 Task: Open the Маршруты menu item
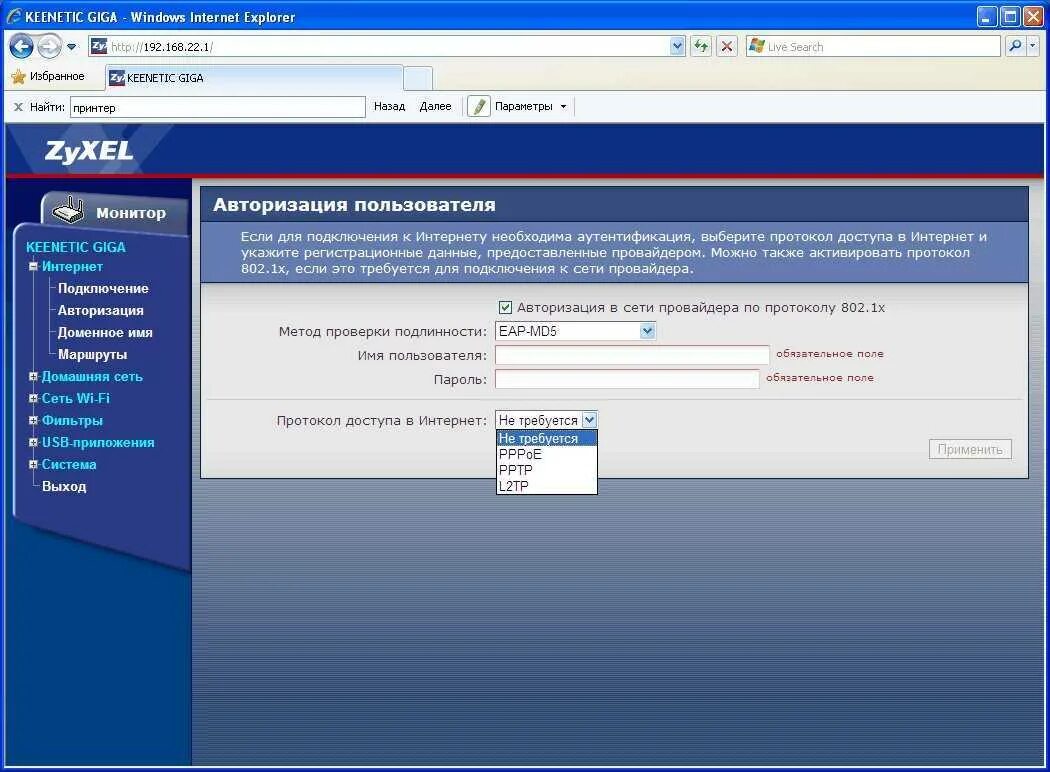click(x=92, y=355)
